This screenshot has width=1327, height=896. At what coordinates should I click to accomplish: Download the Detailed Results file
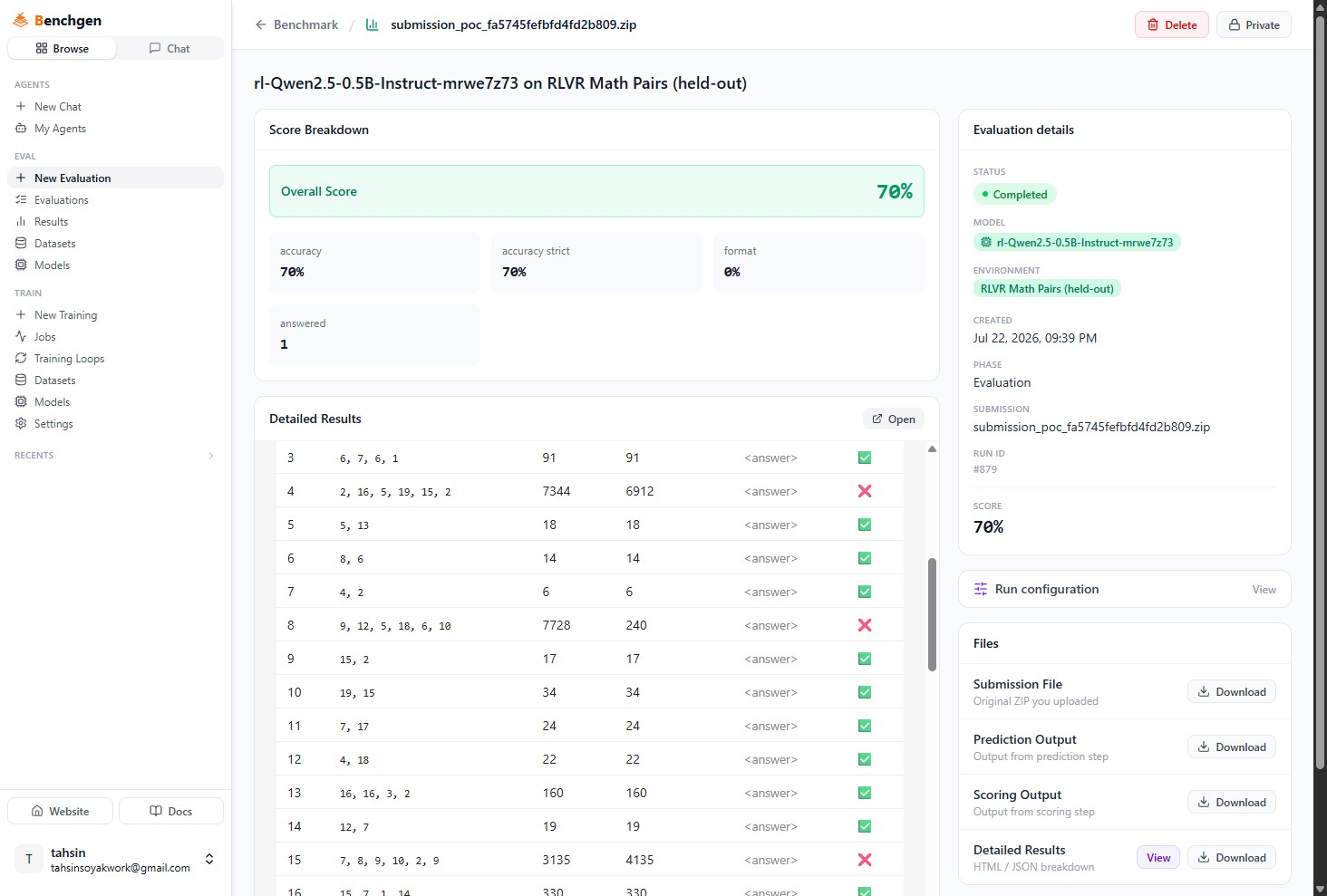click(x=1232, y=857)
